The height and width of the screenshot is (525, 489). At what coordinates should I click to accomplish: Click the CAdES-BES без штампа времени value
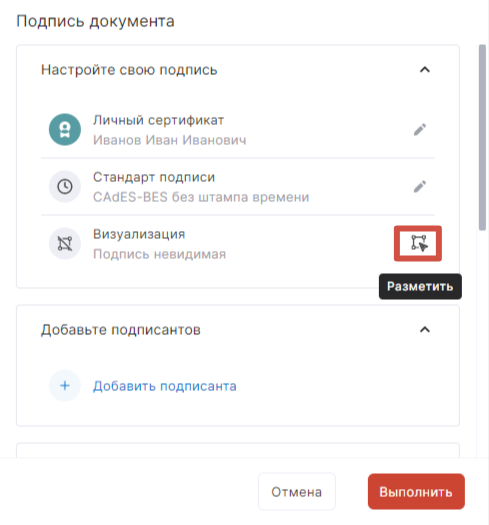(201, 197)
